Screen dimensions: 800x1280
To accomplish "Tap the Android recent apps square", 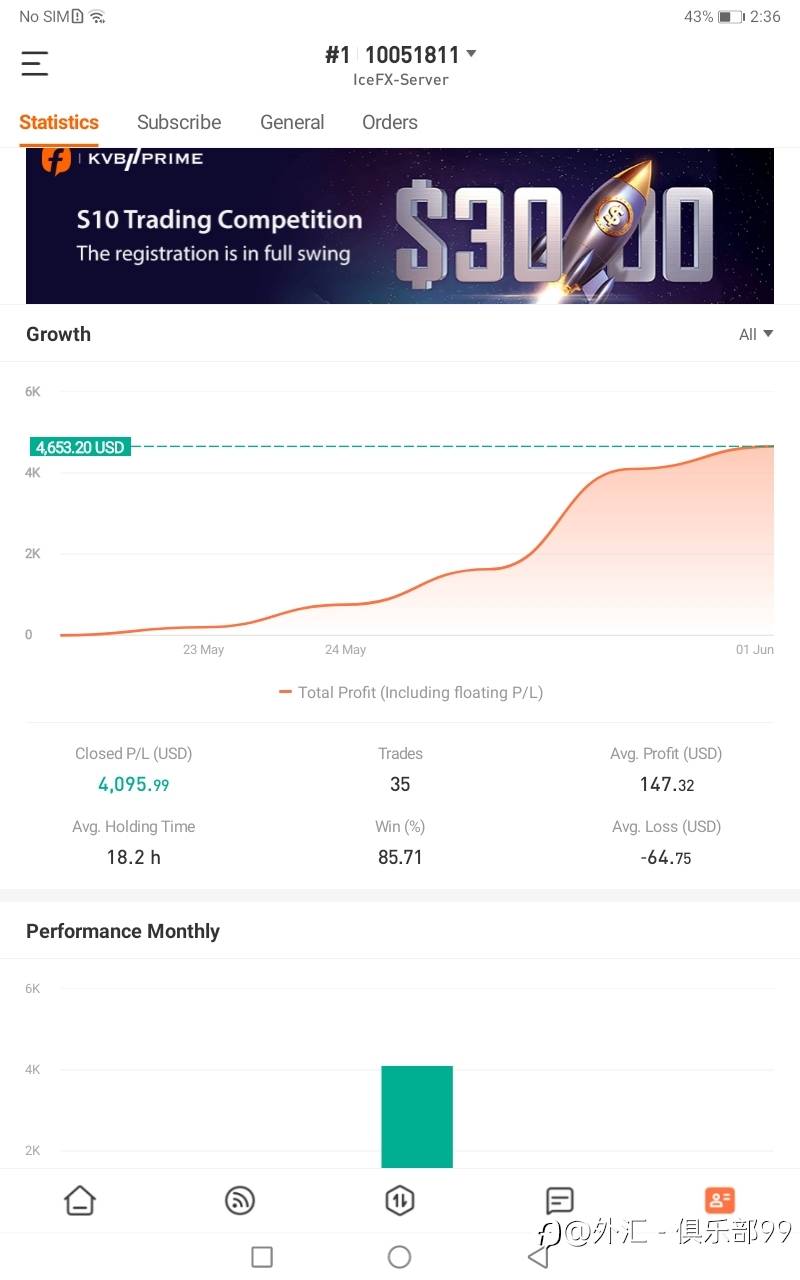I will (x=262, y=1257).
